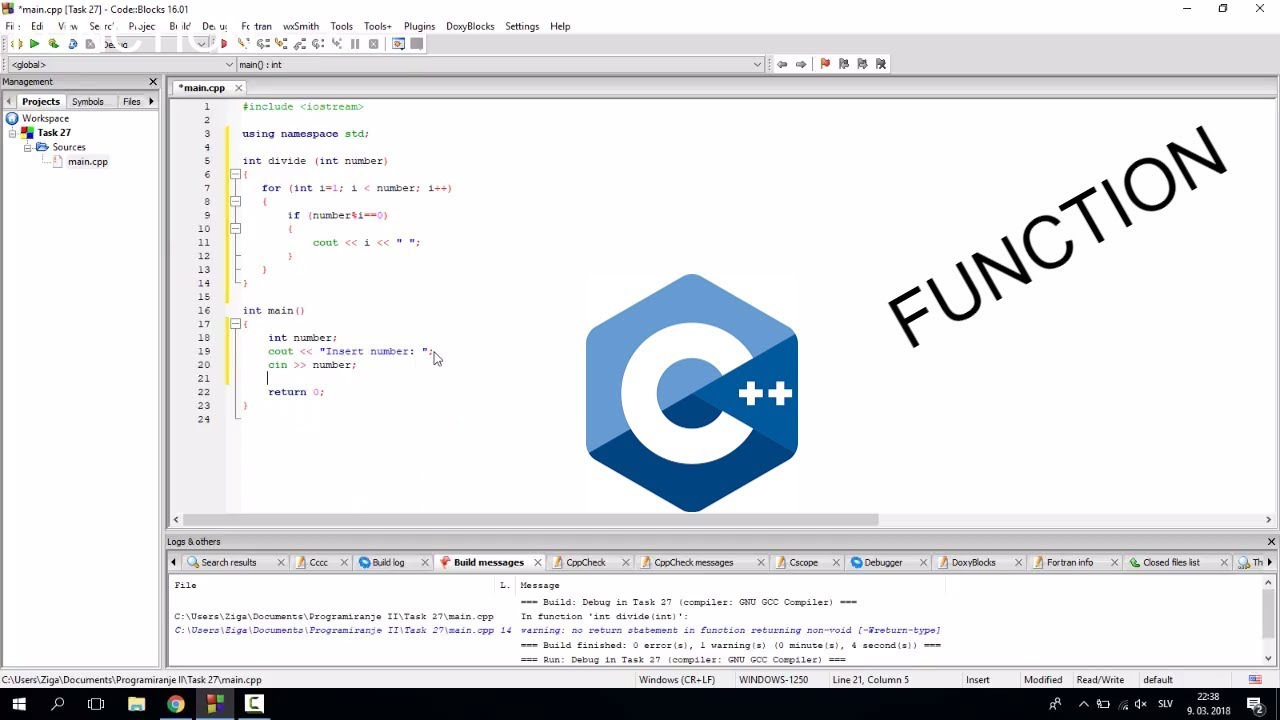
Task: Switch to the Files management tab
Action: (131, 101)
